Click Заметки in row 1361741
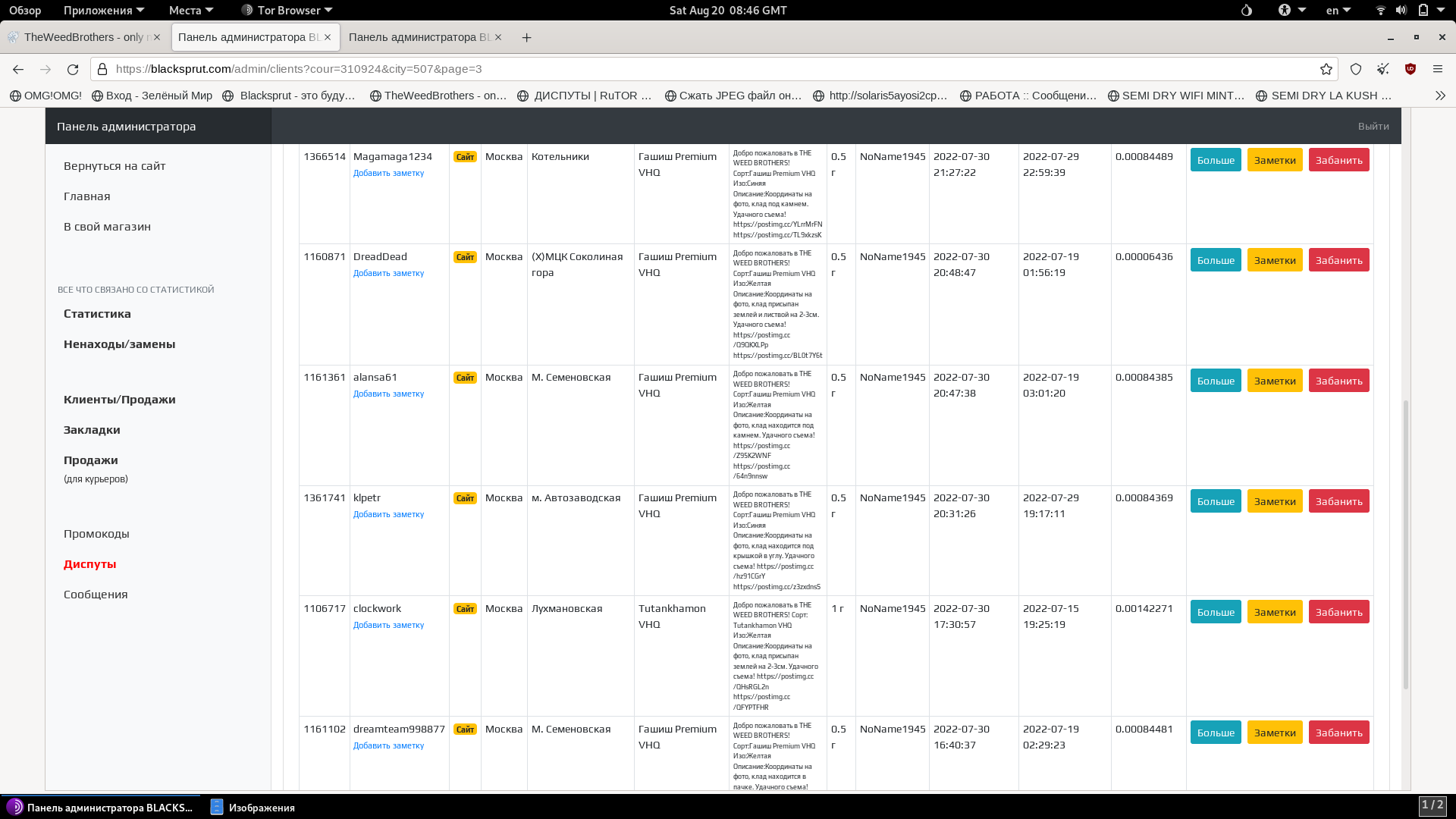This screenshot has height=819, width=1456. pyautogui.click(x=1275, y=501)
